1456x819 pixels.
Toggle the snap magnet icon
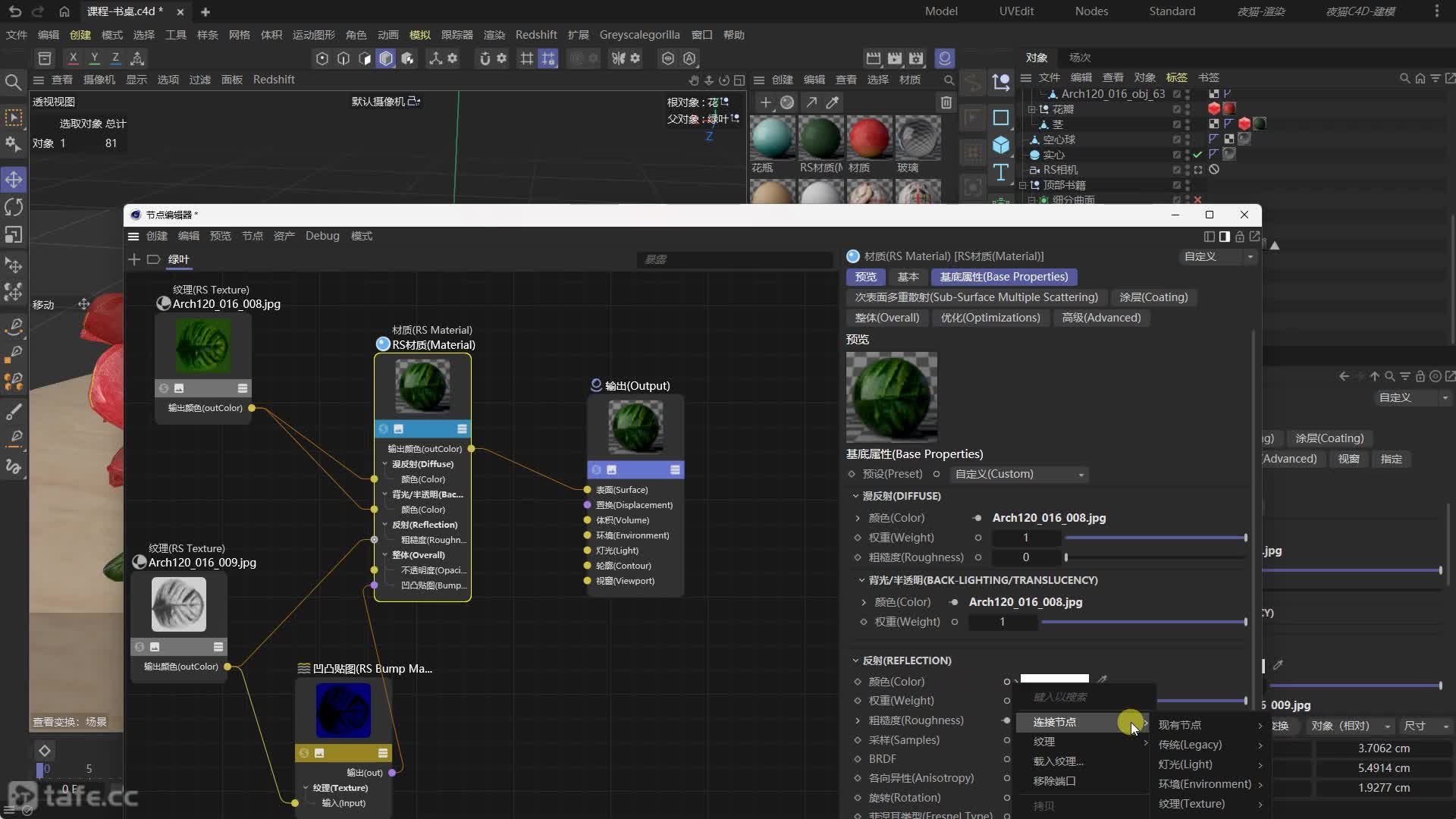tap(485, 58)
